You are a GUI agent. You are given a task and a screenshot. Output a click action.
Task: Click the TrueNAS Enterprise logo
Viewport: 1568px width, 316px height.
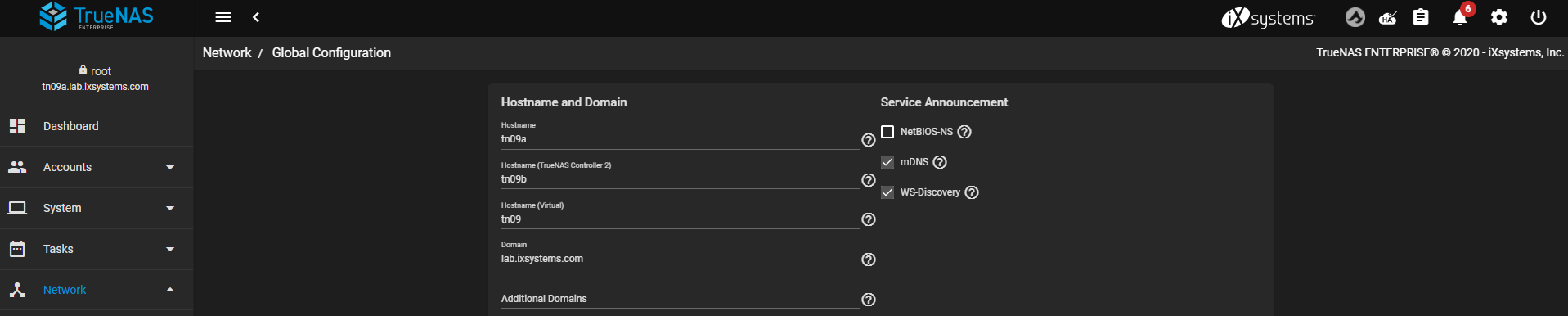[x=97, y=16]
